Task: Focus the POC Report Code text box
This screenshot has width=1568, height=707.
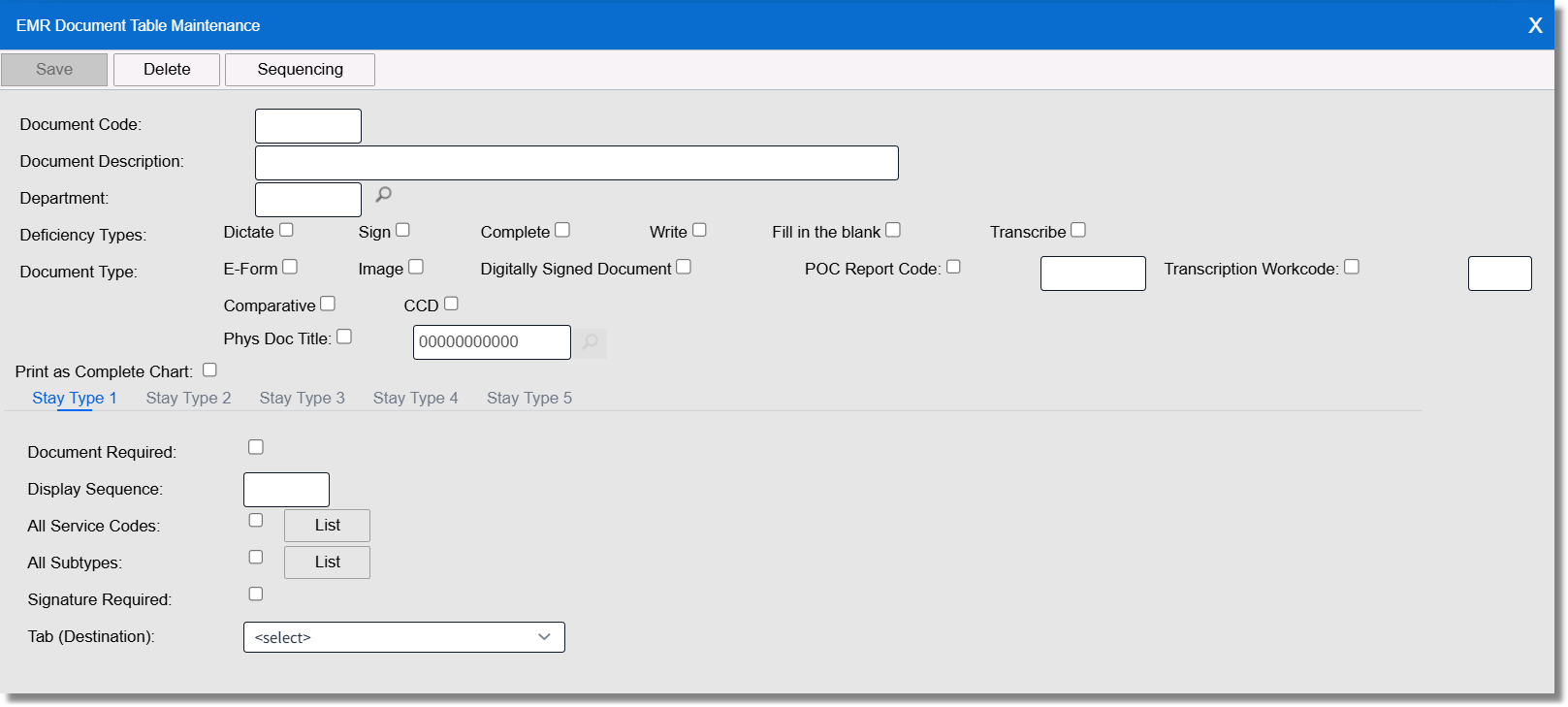Action: (1093, 273)
